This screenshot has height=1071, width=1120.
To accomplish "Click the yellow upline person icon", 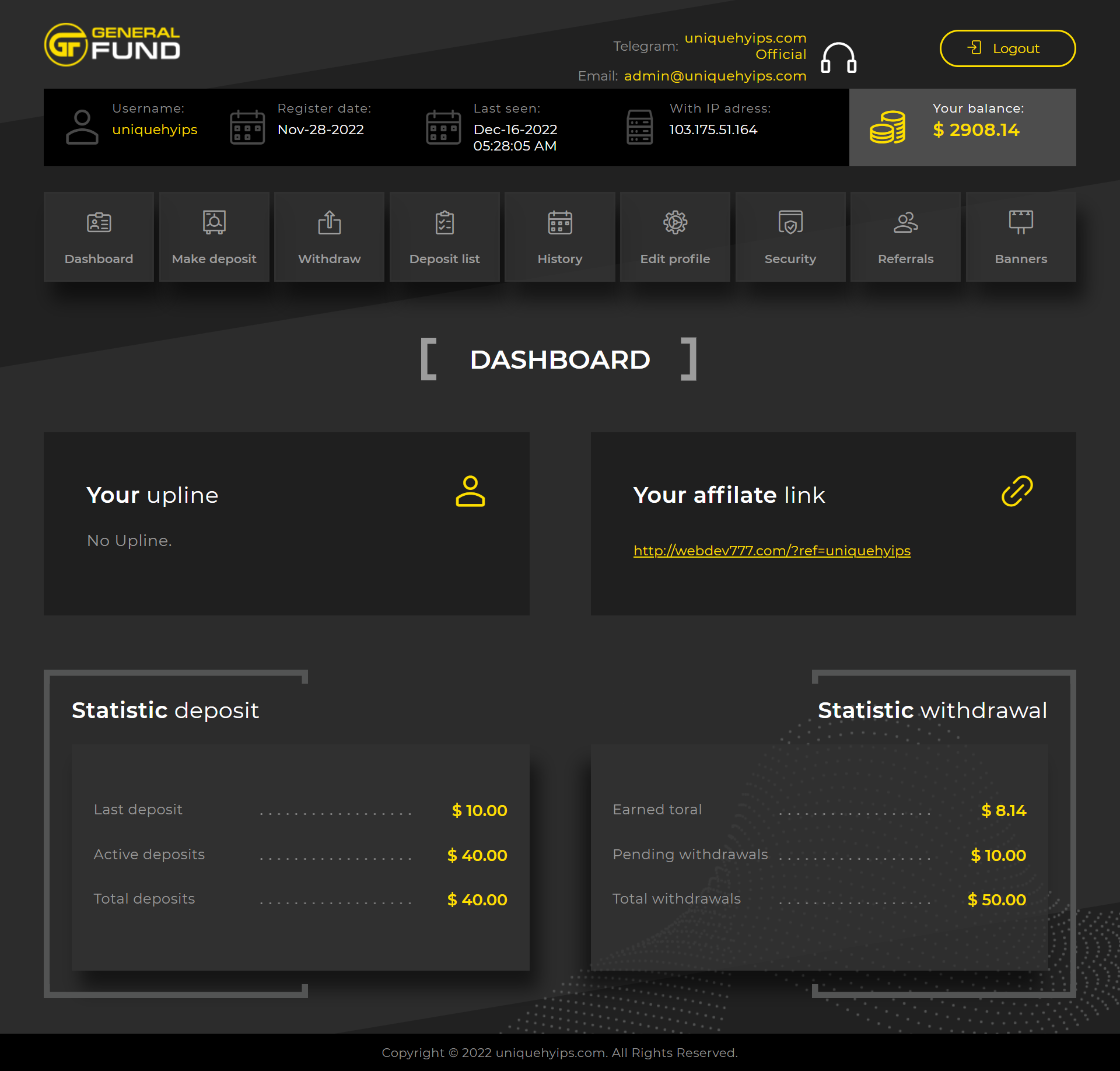I will coord(470,491).
